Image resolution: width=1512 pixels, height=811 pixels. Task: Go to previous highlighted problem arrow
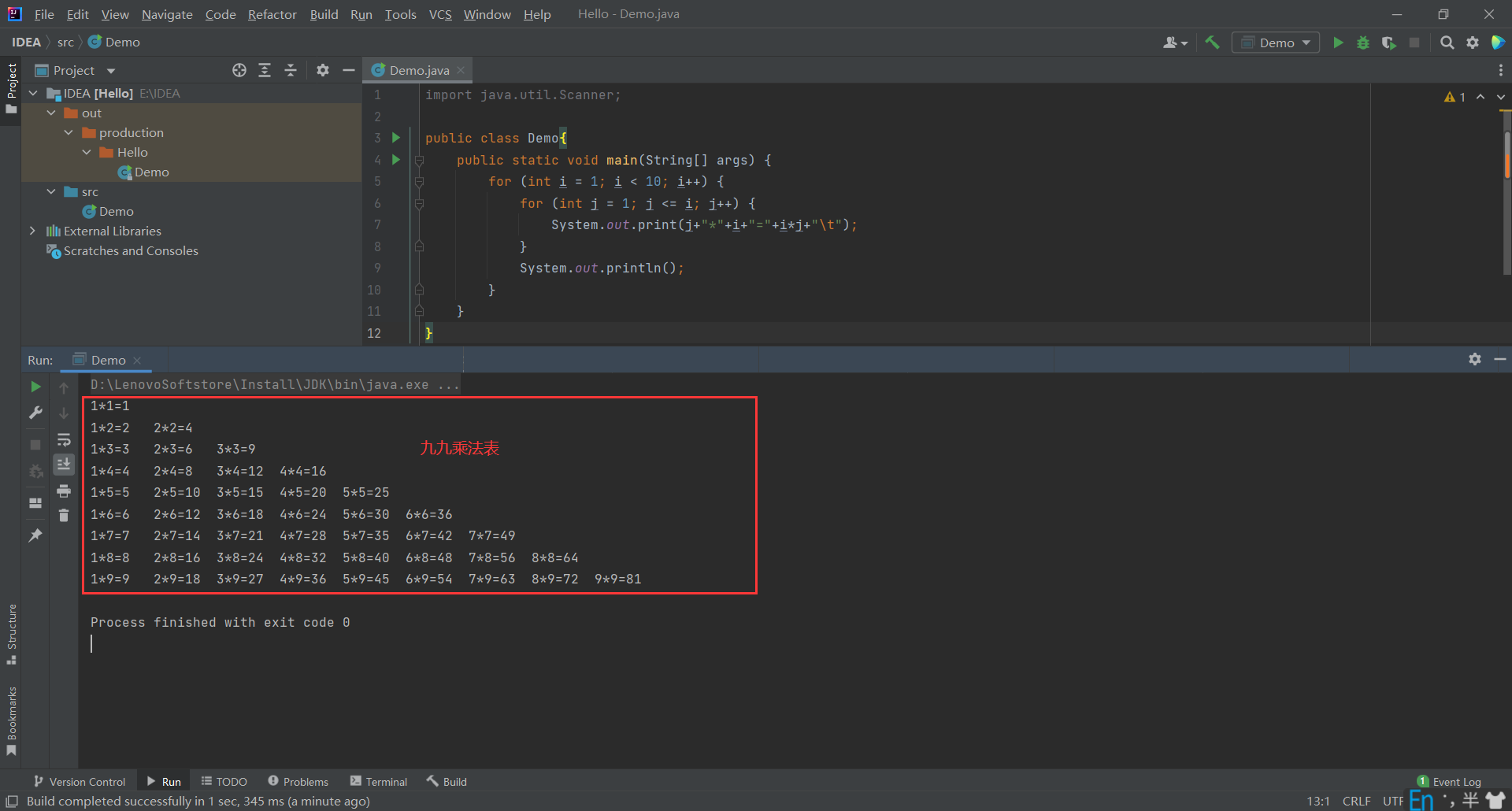pyautogui.click(x=1480, y=97)
